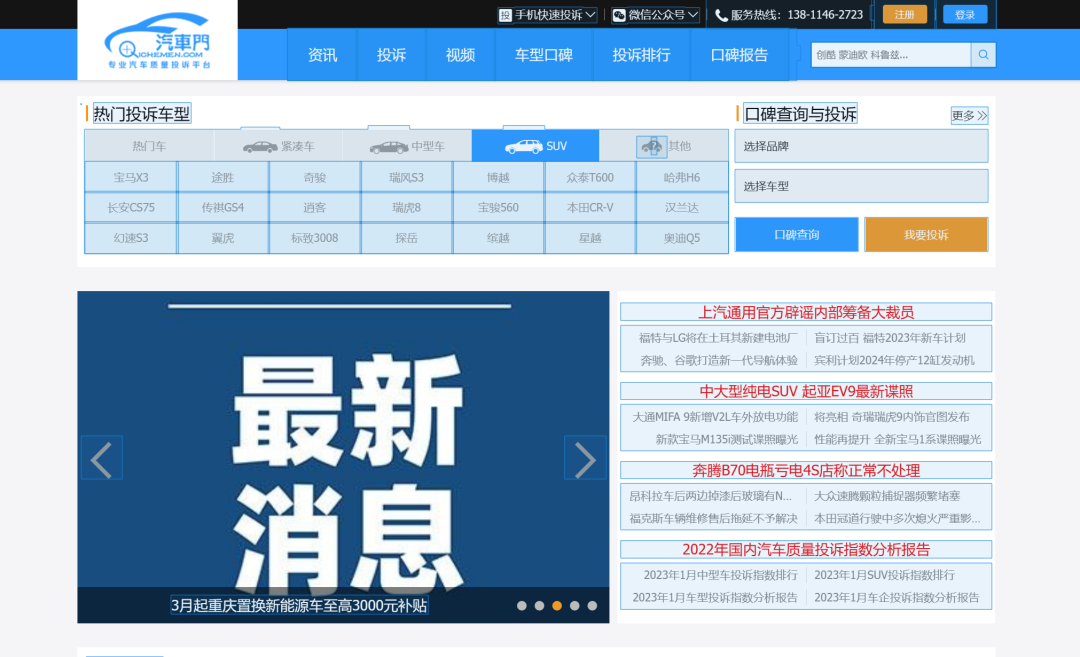The image size is (1080, 657).
Task: Select the third carousel indicator dot
Action: tap(557, 605)
